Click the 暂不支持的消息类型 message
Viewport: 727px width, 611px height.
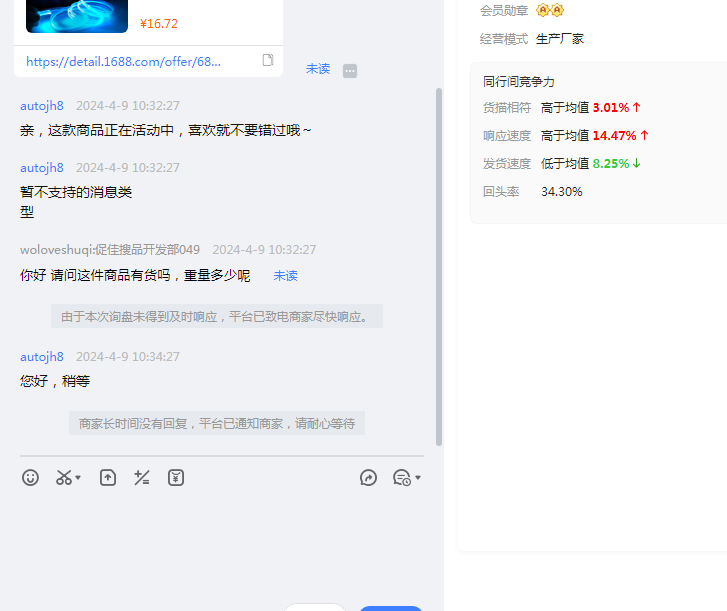76,202
